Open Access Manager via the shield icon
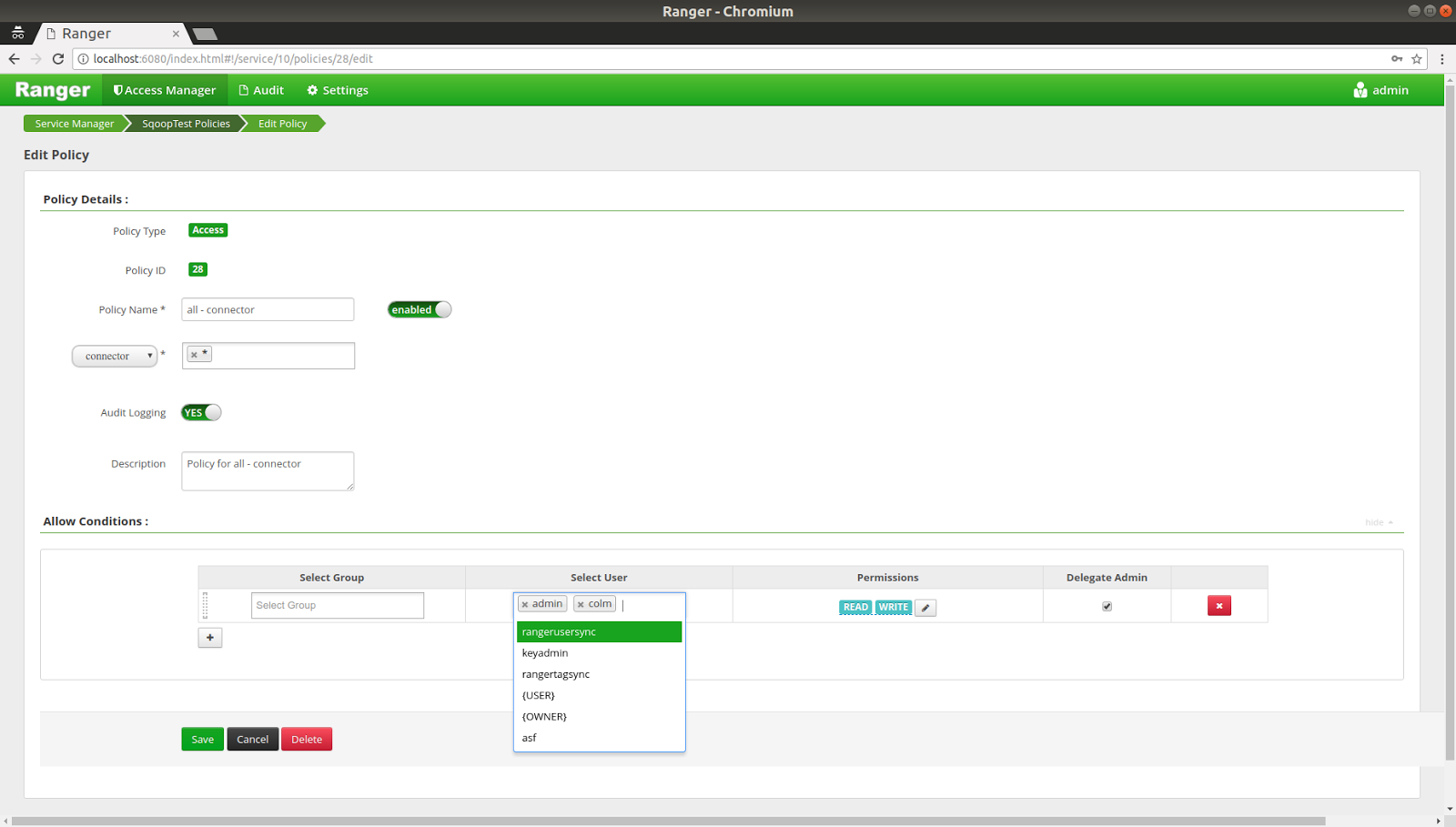Screen dimensions: 1456x827 coord(117,89)
